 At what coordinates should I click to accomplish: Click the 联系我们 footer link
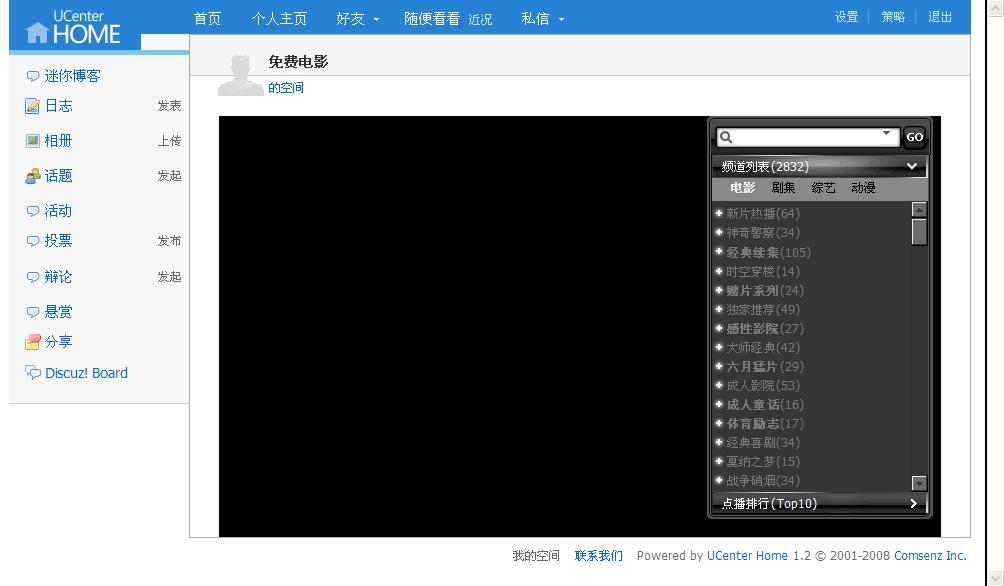[599, 556]
